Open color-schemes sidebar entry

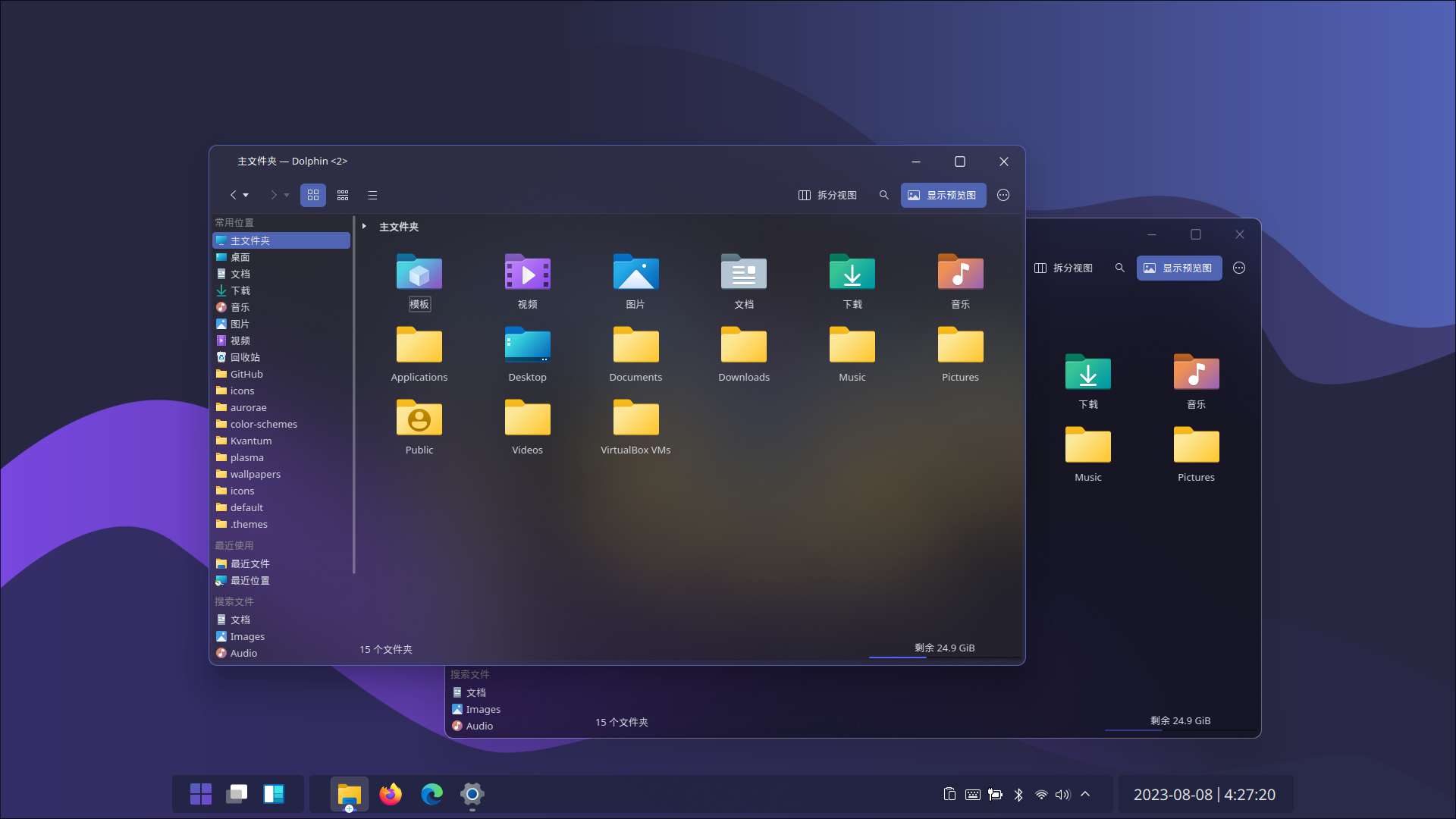[281, 424]
